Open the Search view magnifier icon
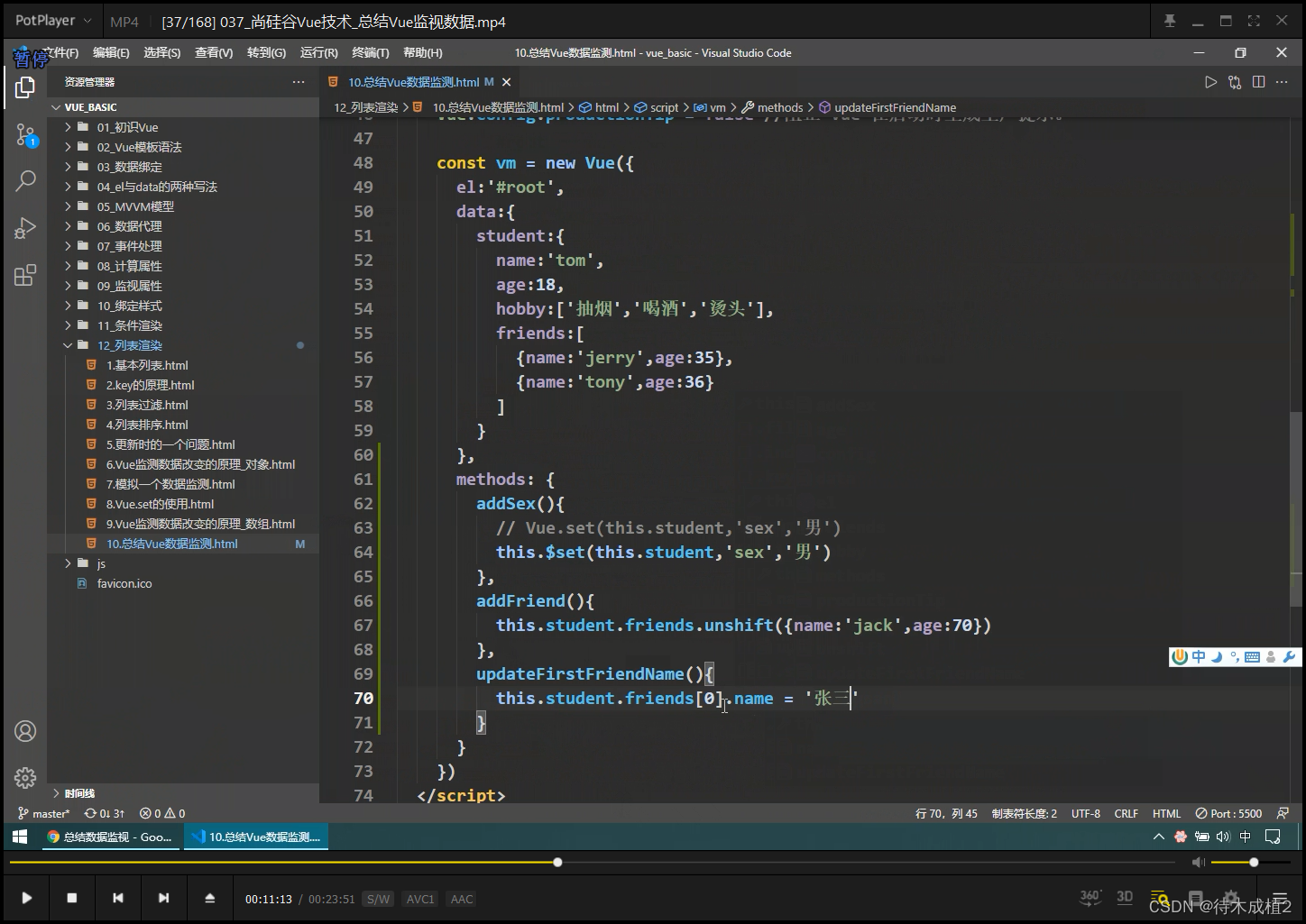 [25, 180]
